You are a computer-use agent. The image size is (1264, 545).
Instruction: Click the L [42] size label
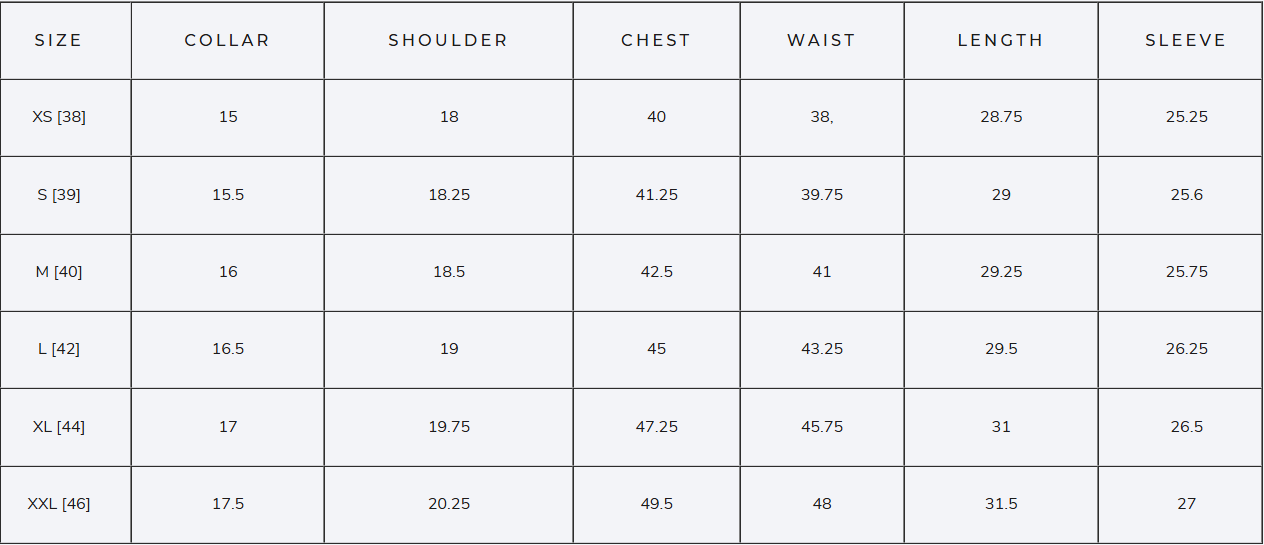point(59,349)
